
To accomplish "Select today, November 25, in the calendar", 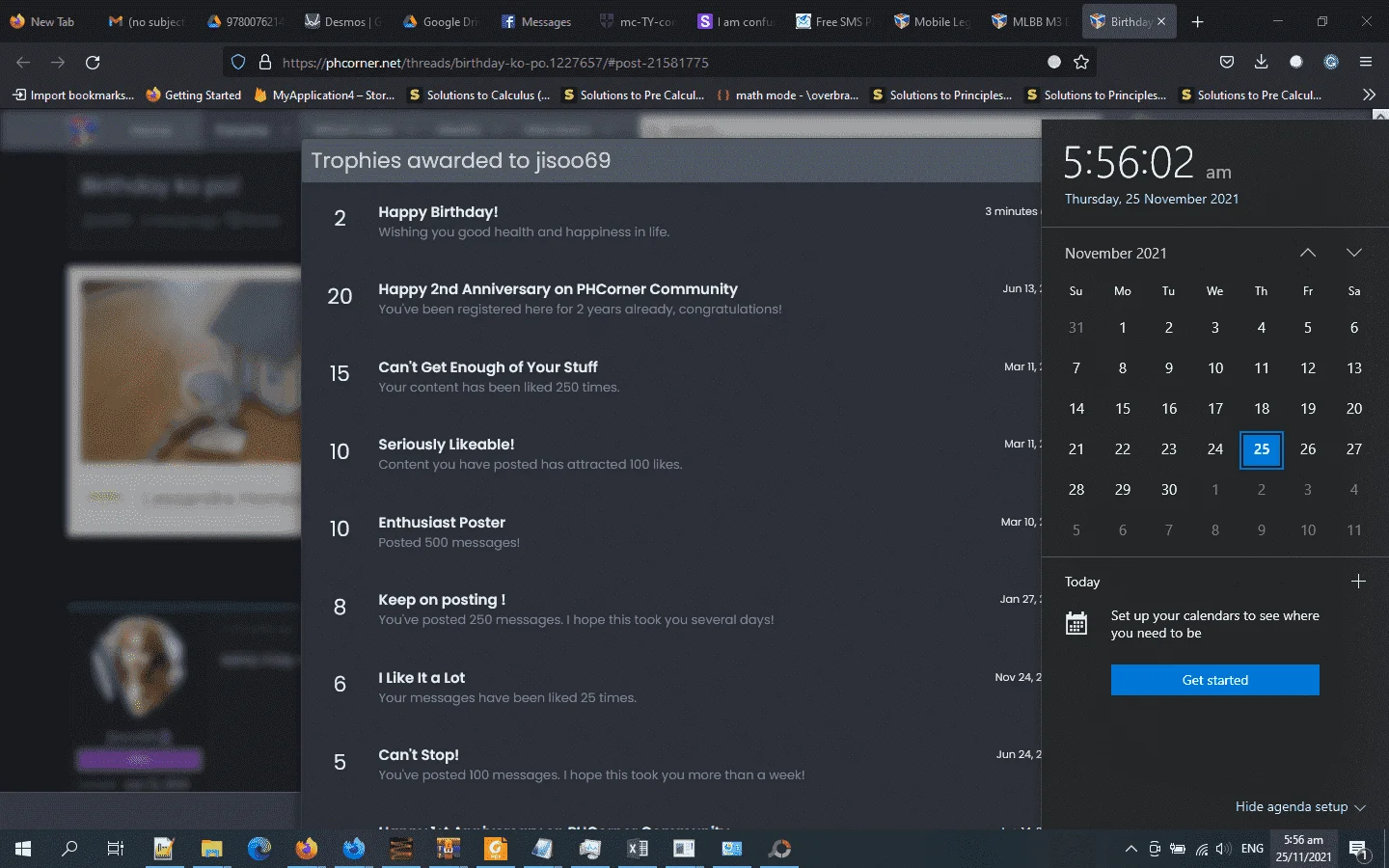I will 1262,449.
